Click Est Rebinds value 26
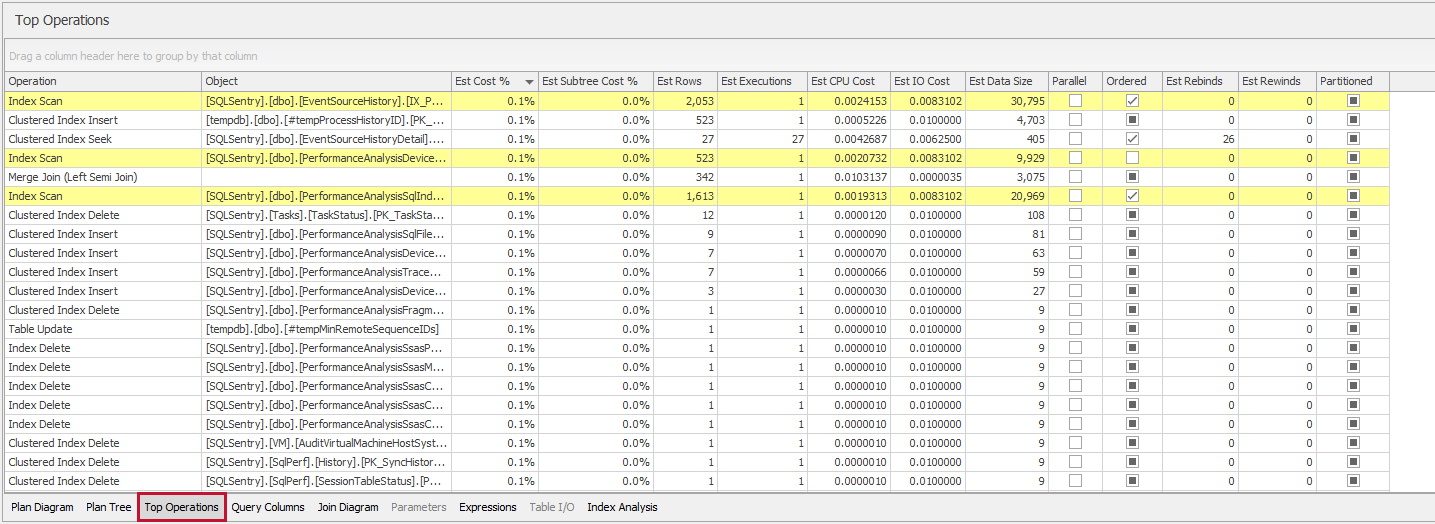This screenshot has height=524, width=1435. (x=1228, y=139)
